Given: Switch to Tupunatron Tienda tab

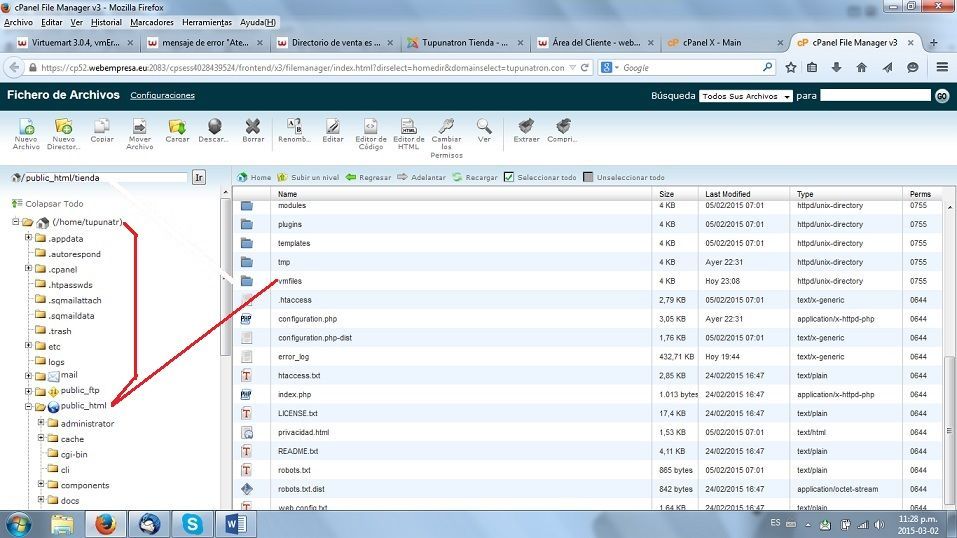Looking at the screenshot, I should click(x=465, y=43).
